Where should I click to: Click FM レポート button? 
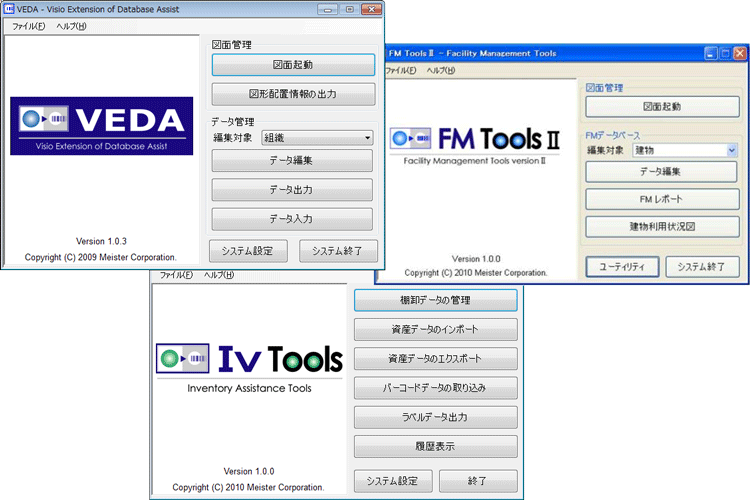(x=662, y=199)
